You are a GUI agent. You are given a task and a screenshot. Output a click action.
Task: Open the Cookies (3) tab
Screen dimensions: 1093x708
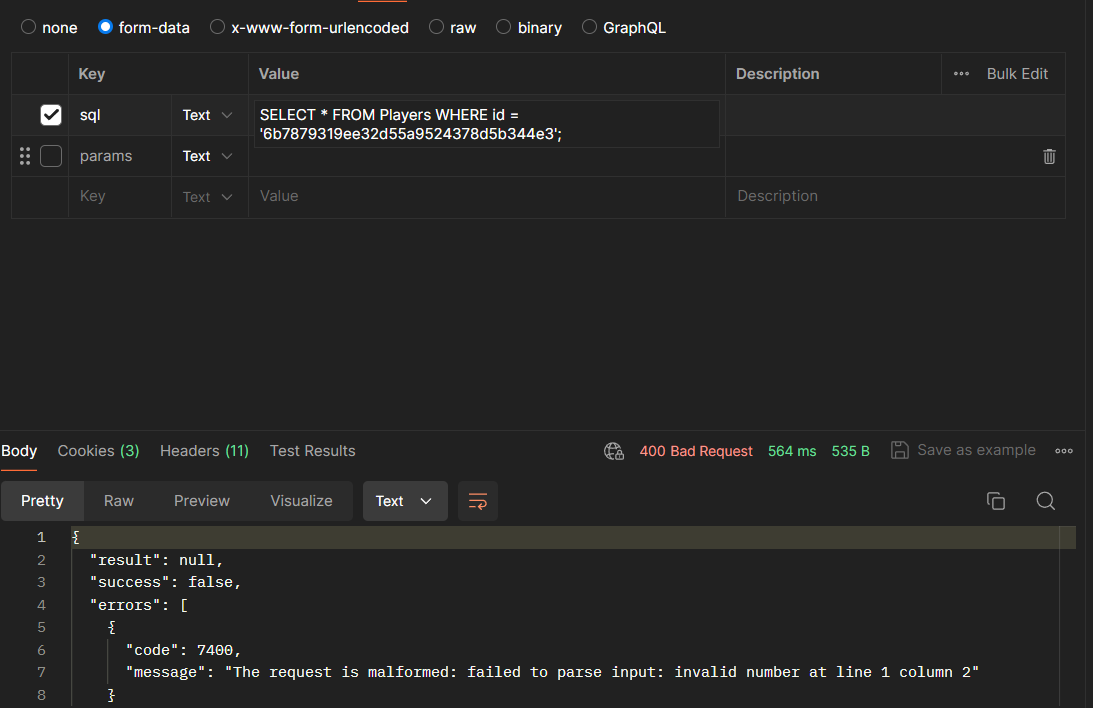tap(98, 451)
